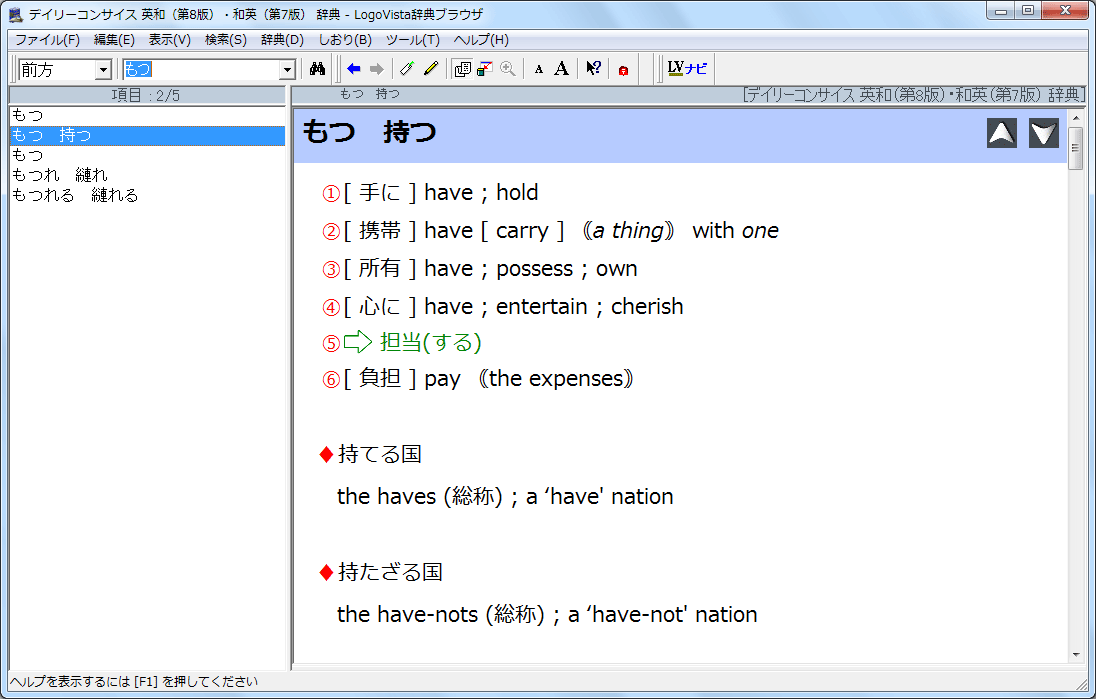
Task: Click the magnifier zoom icon
Action: click(x=508, y=69)
